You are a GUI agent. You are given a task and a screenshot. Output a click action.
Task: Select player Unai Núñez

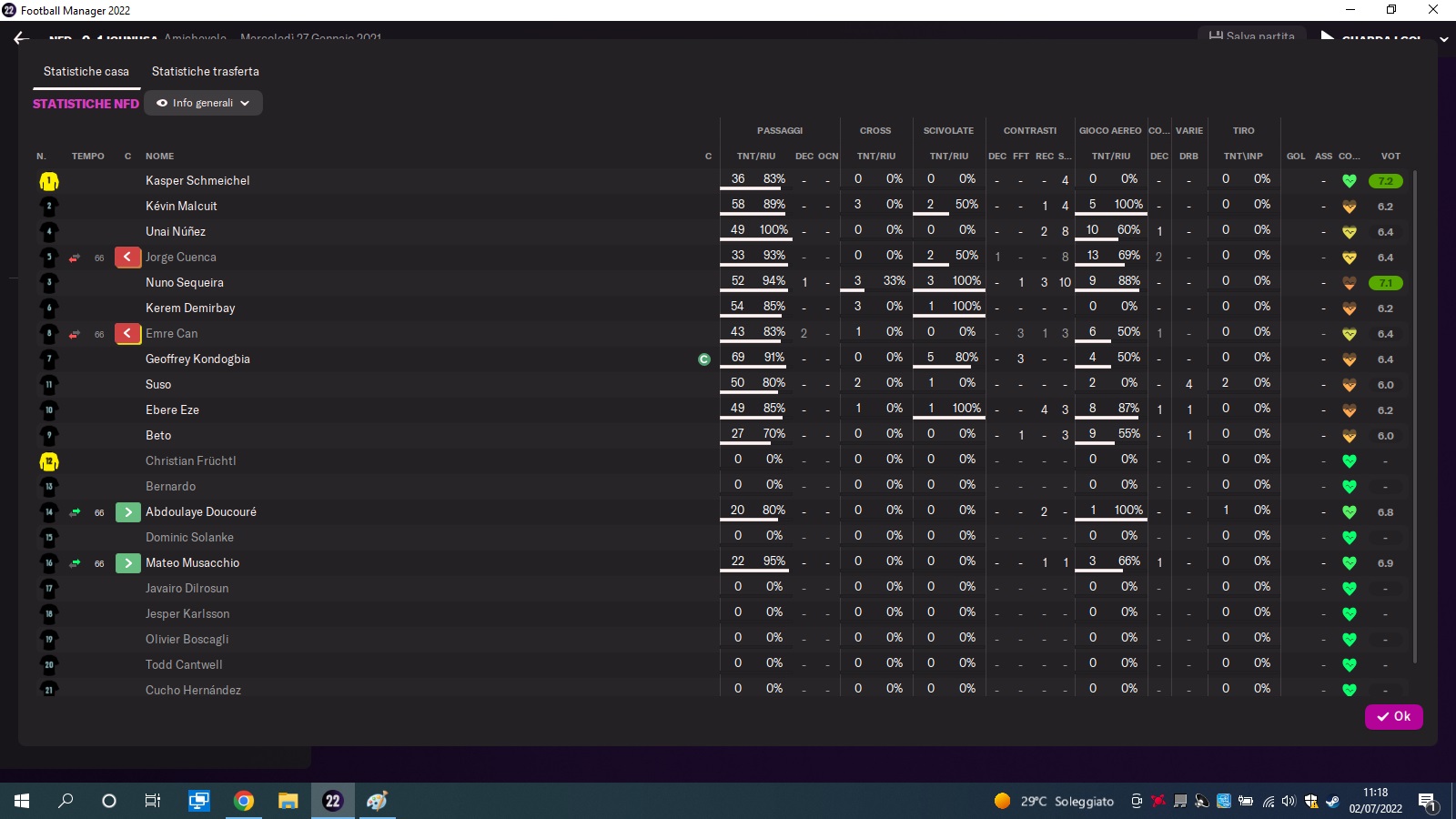(x=176, y=232)
